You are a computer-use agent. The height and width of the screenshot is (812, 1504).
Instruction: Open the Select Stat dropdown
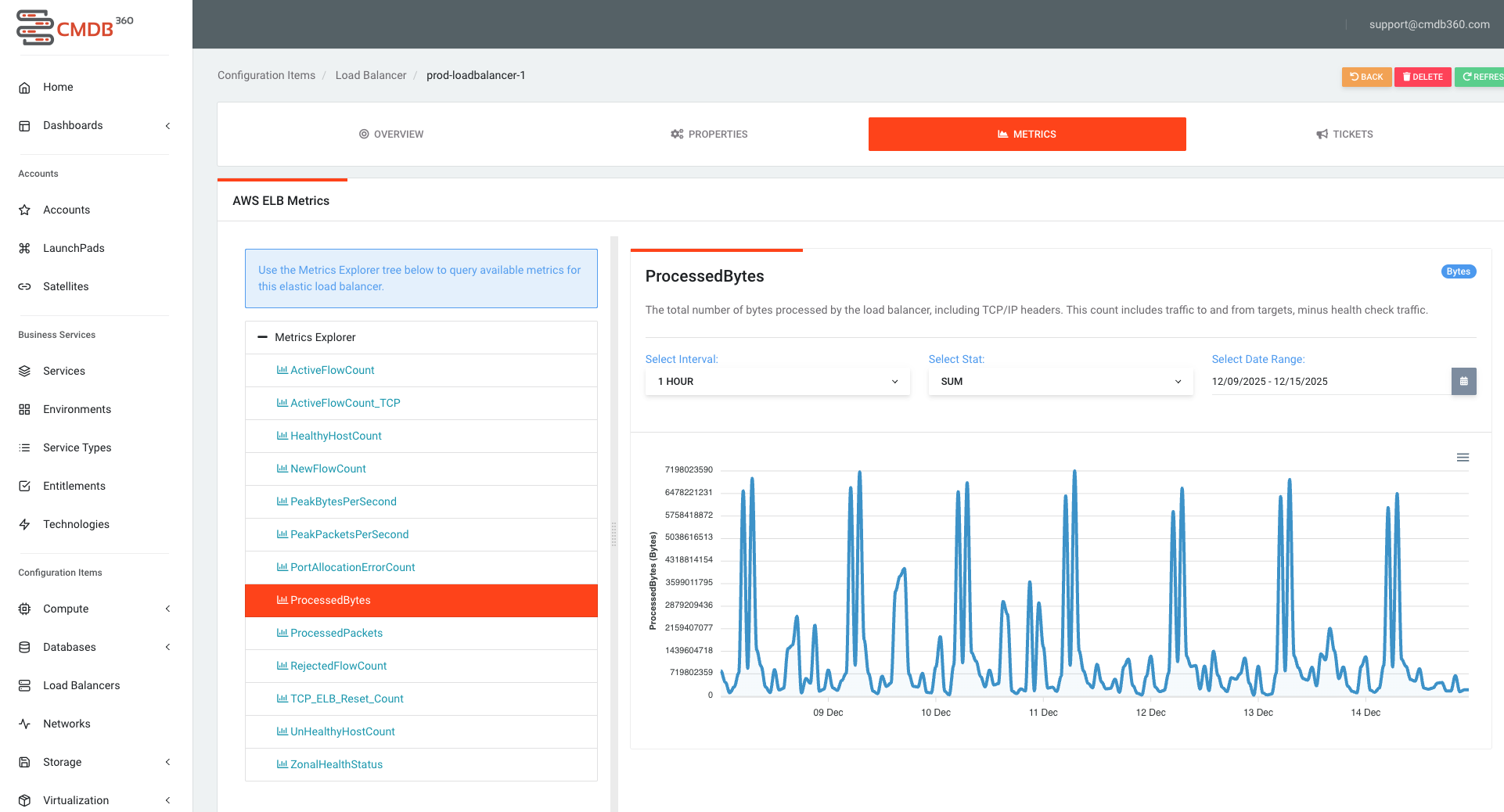1060,381
